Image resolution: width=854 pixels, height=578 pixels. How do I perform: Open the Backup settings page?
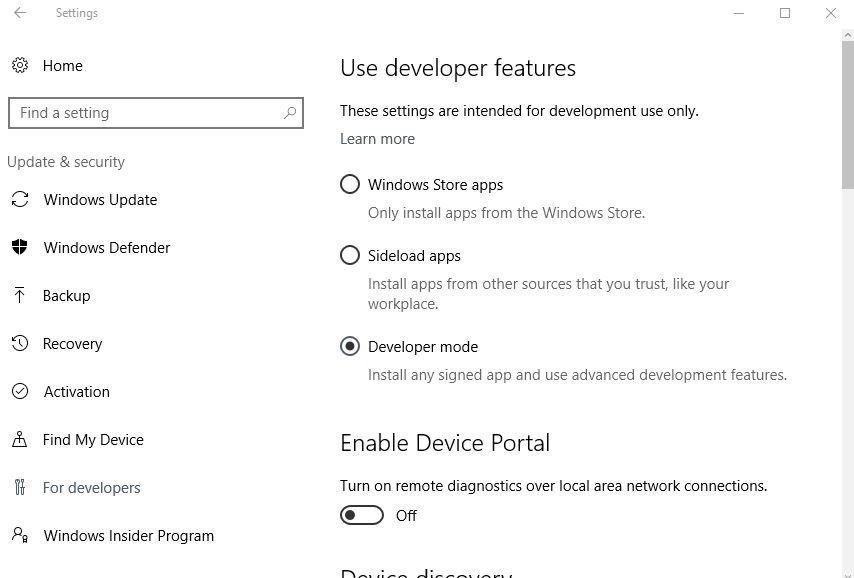(x=66, y=296)
